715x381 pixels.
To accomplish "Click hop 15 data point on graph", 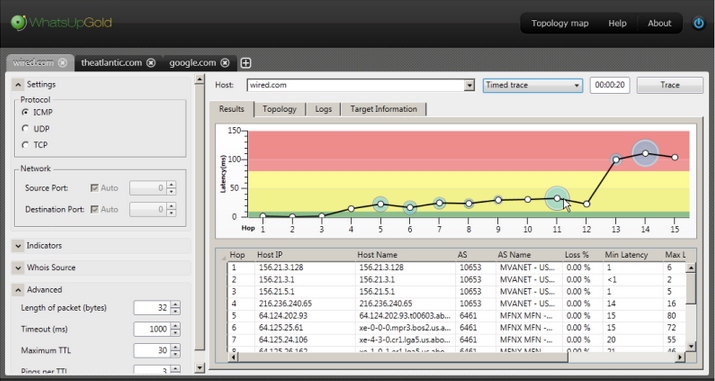I will 675,157.
